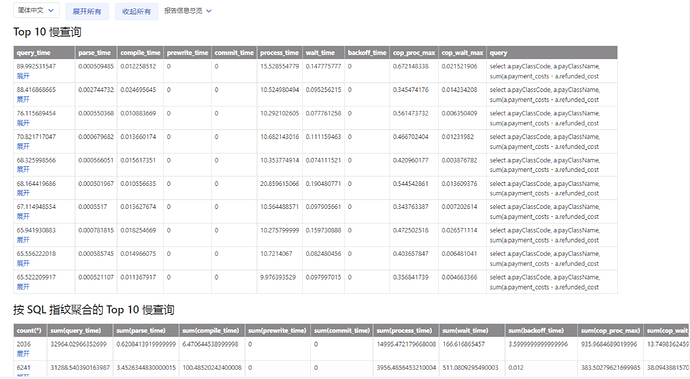690x379 pixels.
Task: Select the sum(backoff_time) value 0.012
Action: pyautogui.click(x=516, y=368)
